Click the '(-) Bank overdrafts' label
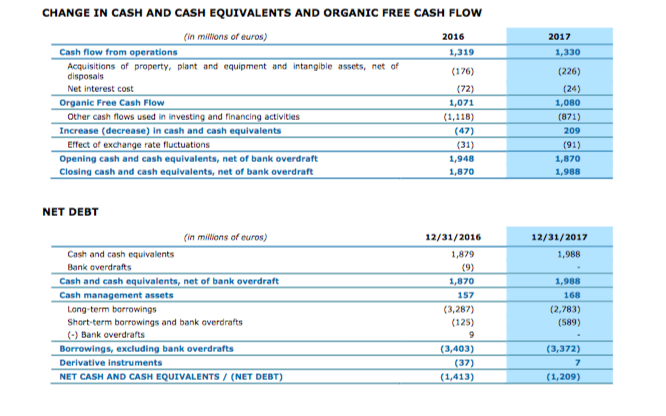666x416 pixels. click(106, 335)
